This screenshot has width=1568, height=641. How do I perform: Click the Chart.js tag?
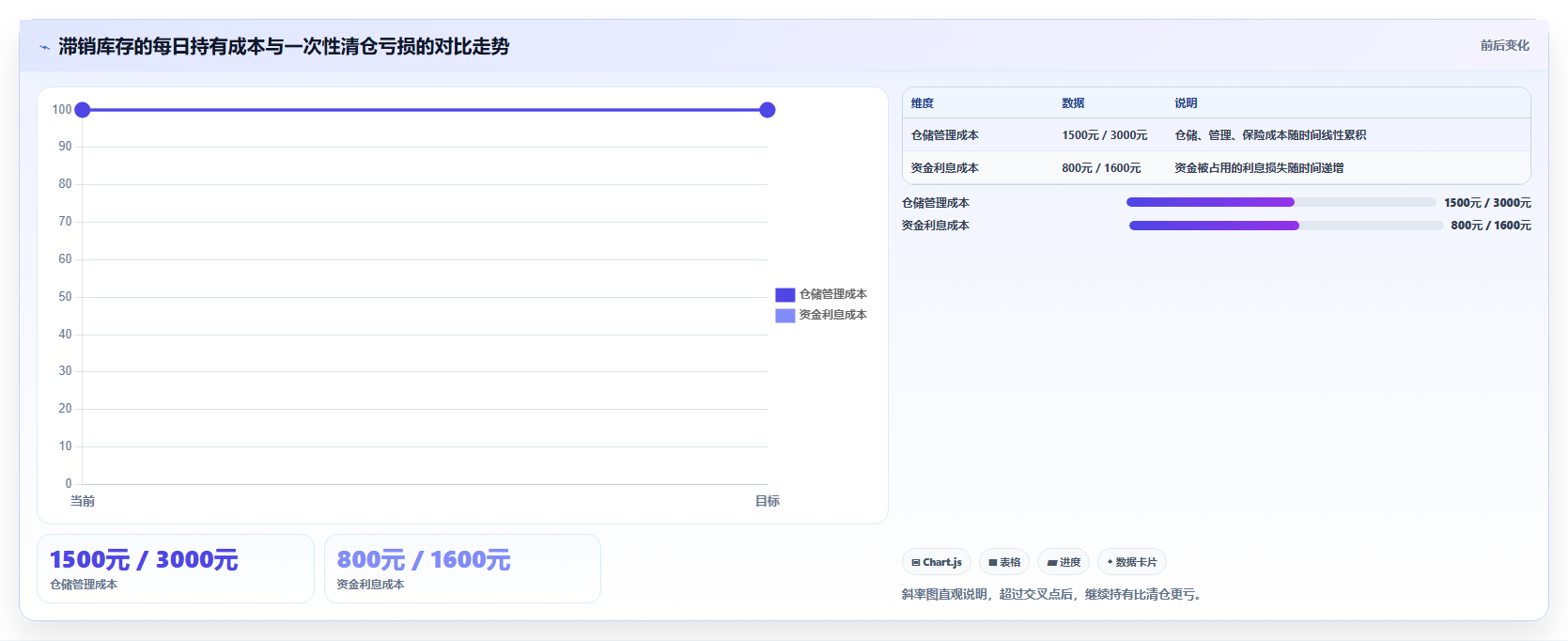pyautogui.click(x=937, y=562)
